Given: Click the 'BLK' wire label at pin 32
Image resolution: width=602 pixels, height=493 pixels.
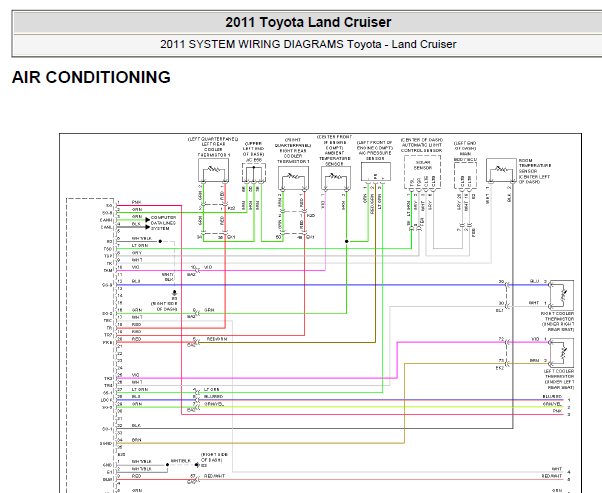Looking at the screenshot, I should [x=136, y=425].
